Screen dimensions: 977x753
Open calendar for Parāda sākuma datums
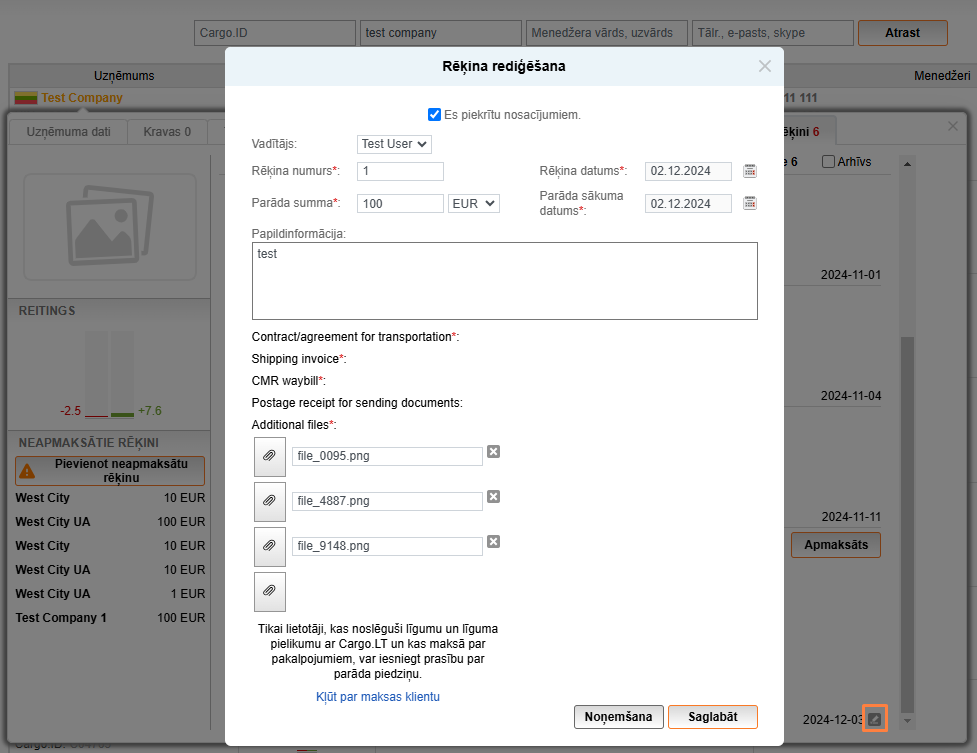pos(750,203)
